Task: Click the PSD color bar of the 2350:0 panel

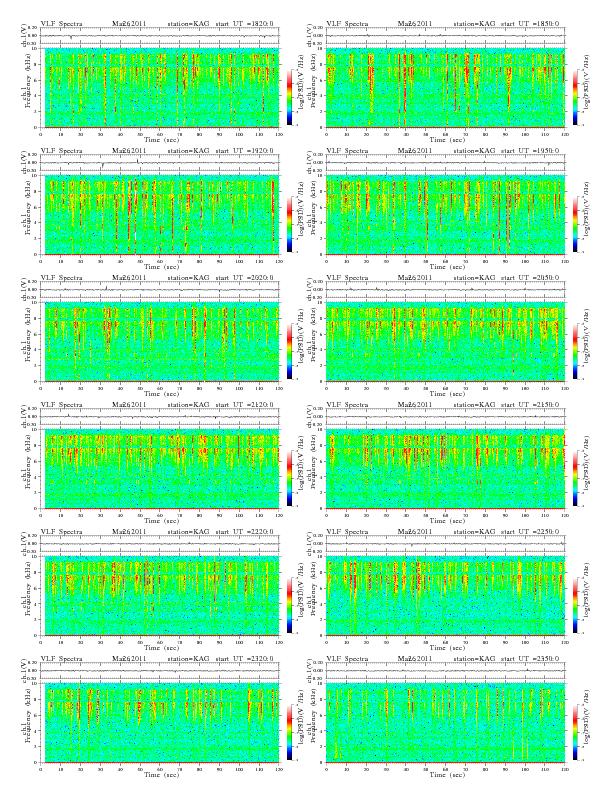Action: point(576,732)
